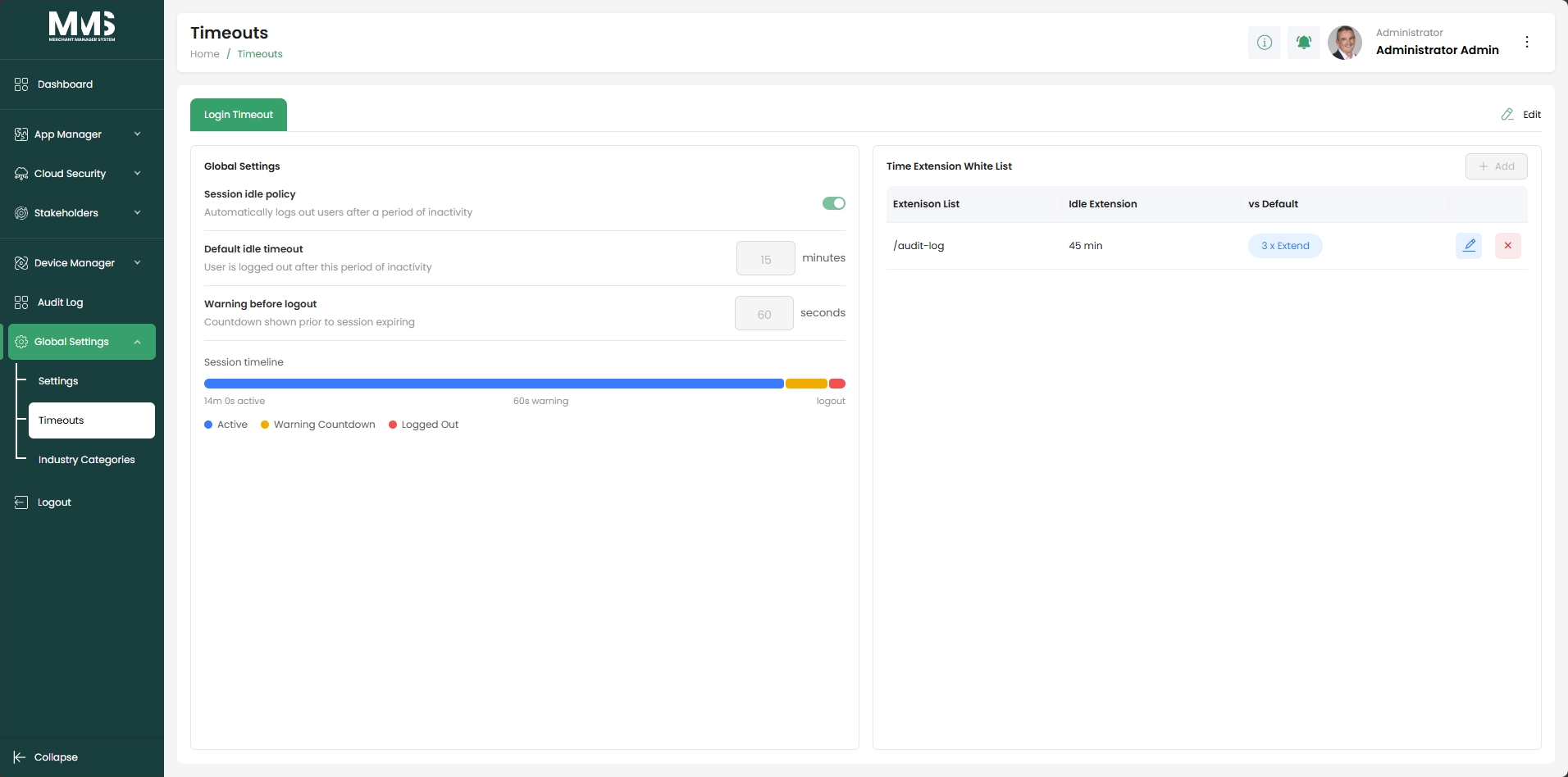Click the /audit-log table cell
The height and width of the screenshot is (777, 1568).
click(918, 246)
